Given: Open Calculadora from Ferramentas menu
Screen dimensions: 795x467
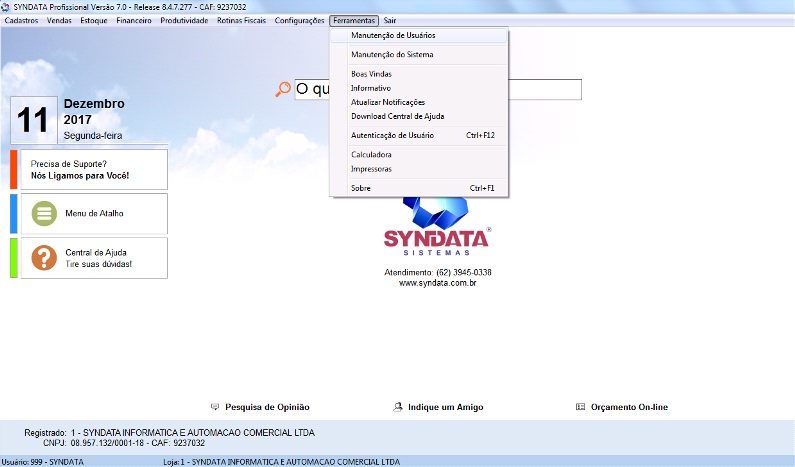Looking at the screenshot, I should point(419,155).
